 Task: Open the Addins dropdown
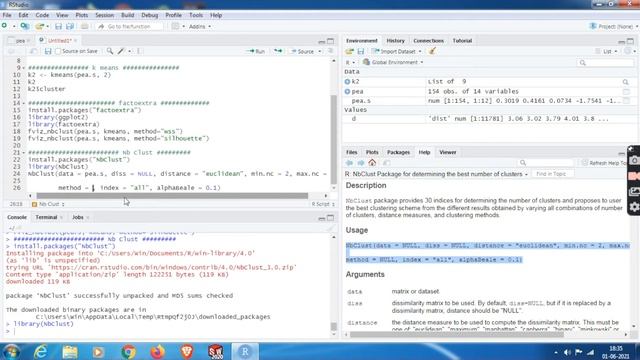pyautogui.click(x=200, y=27)
